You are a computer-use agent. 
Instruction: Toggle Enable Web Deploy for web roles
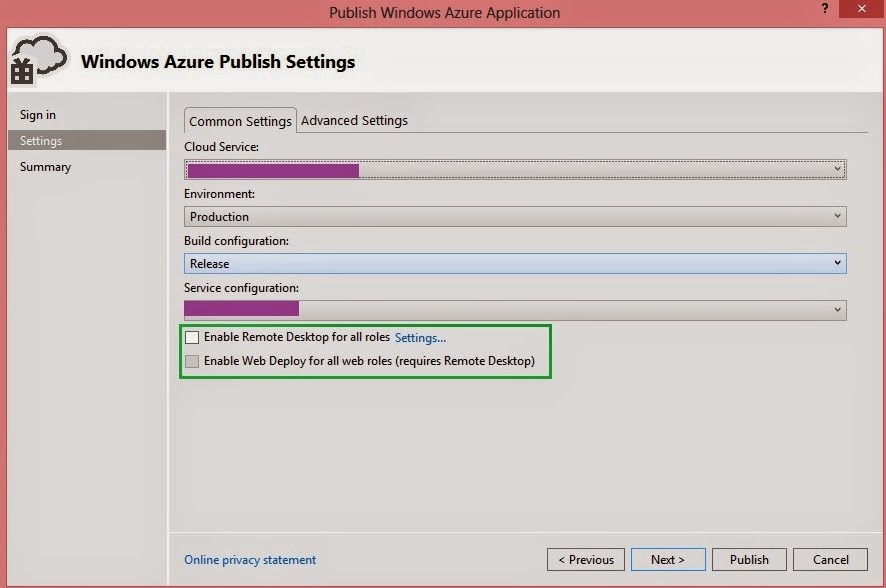pyautogui.click(x=192, y=361)
